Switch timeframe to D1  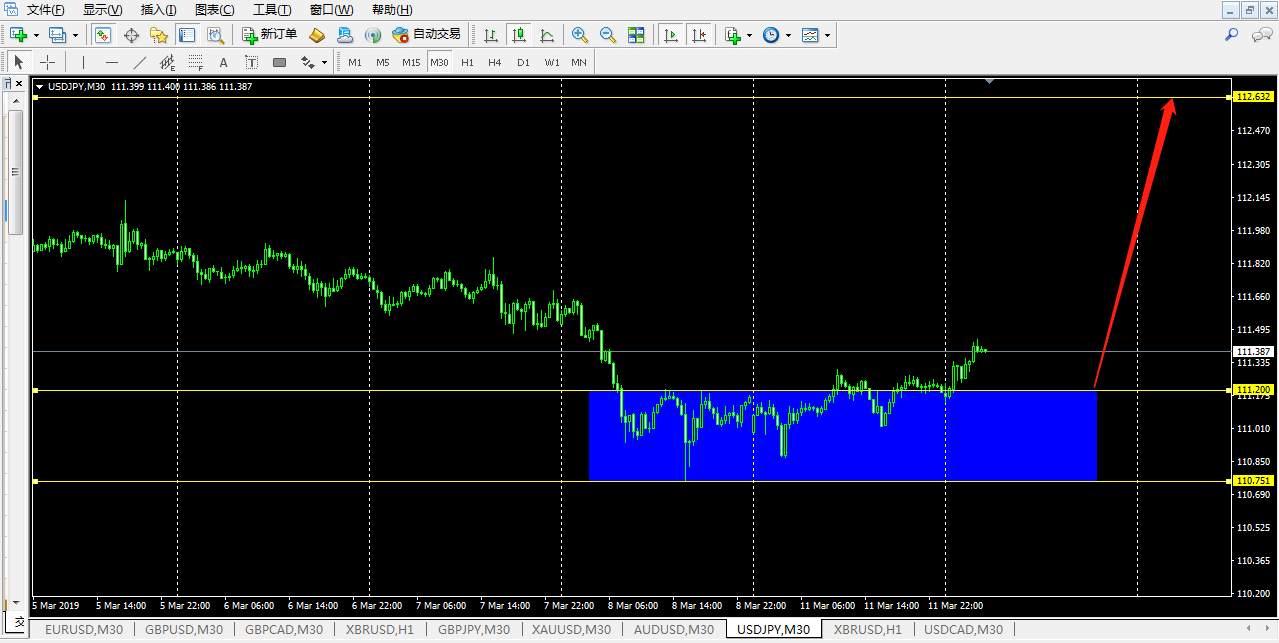click(x=523, y=62)
